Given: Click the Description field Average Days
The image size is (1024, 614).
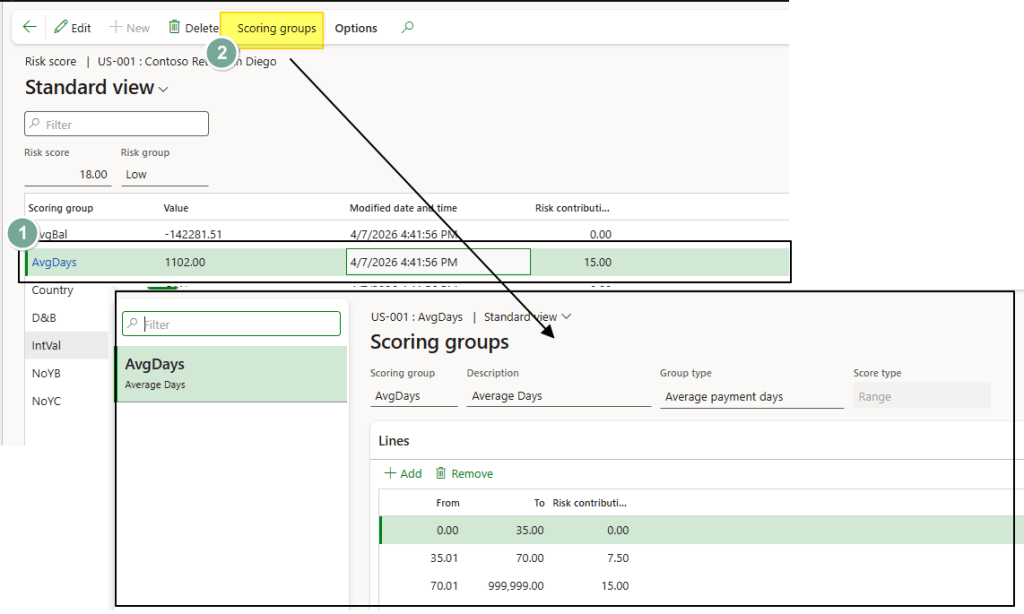Looking at the screenshot, I should tap(558, 396).
